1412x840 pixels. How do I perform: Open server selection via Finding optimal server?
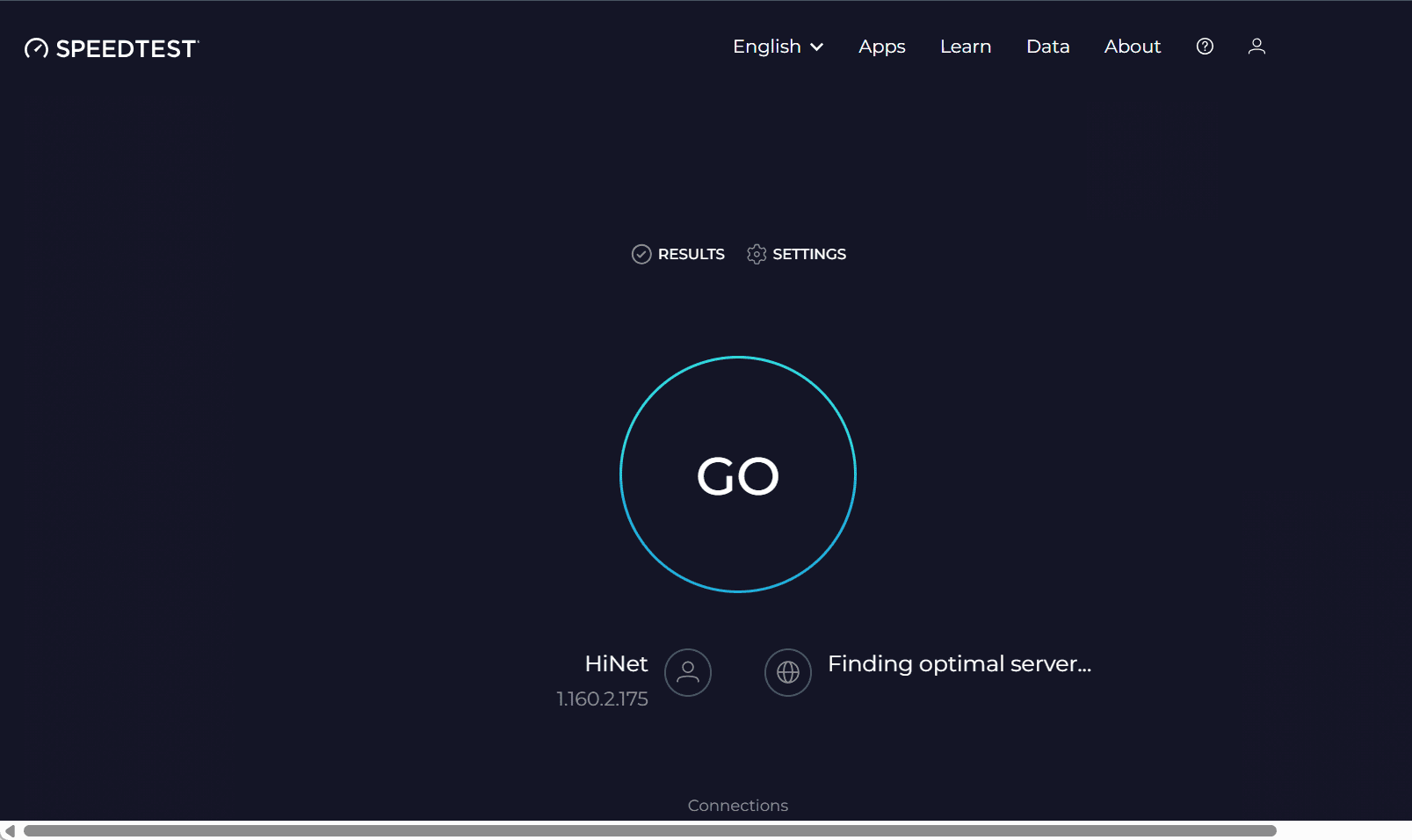[x=958, y=664]
